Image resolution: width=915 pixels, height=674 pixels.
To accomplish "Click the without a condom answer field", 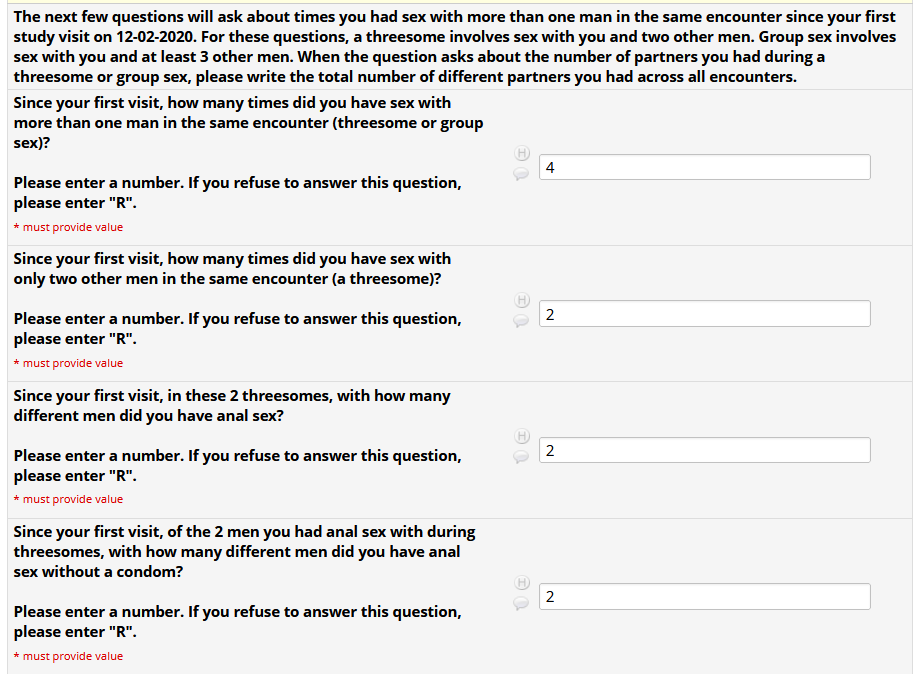I will pyautogui.click(x=704, y=597).
